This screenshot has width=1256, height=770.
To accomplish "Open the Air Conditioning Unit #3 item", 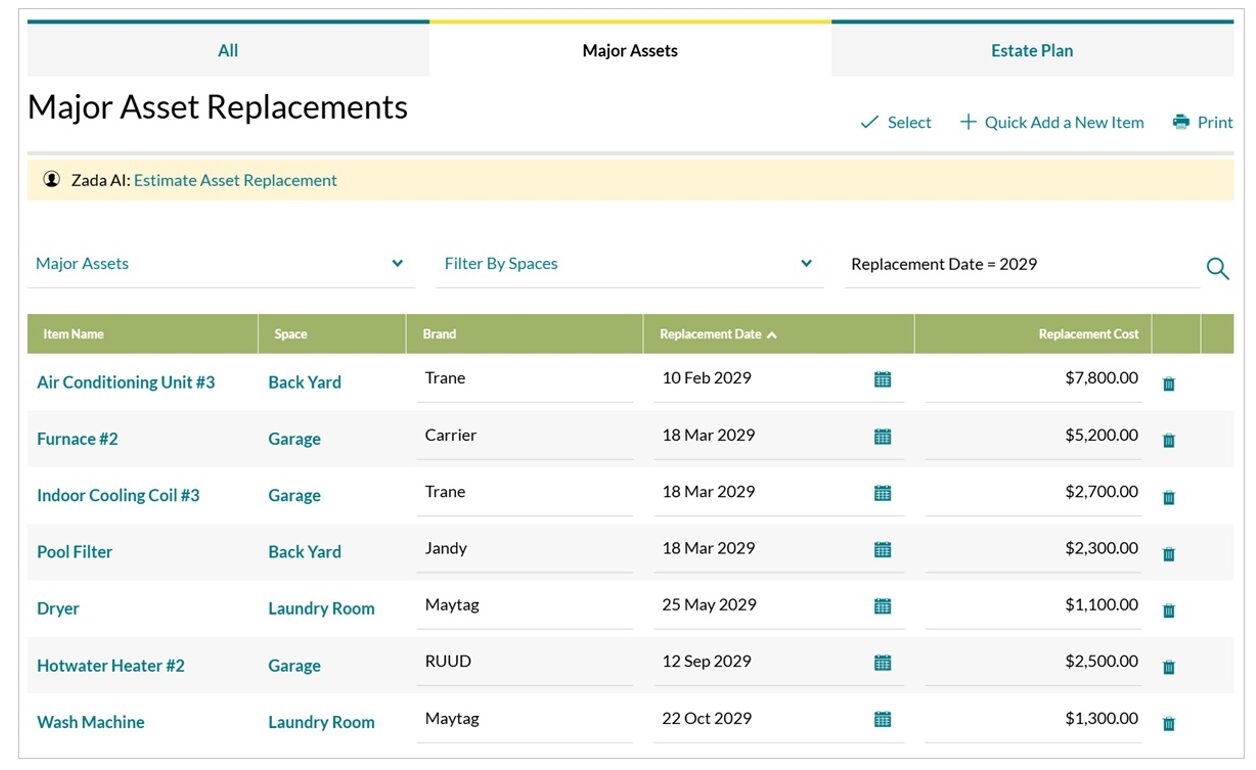I will 126,382.
